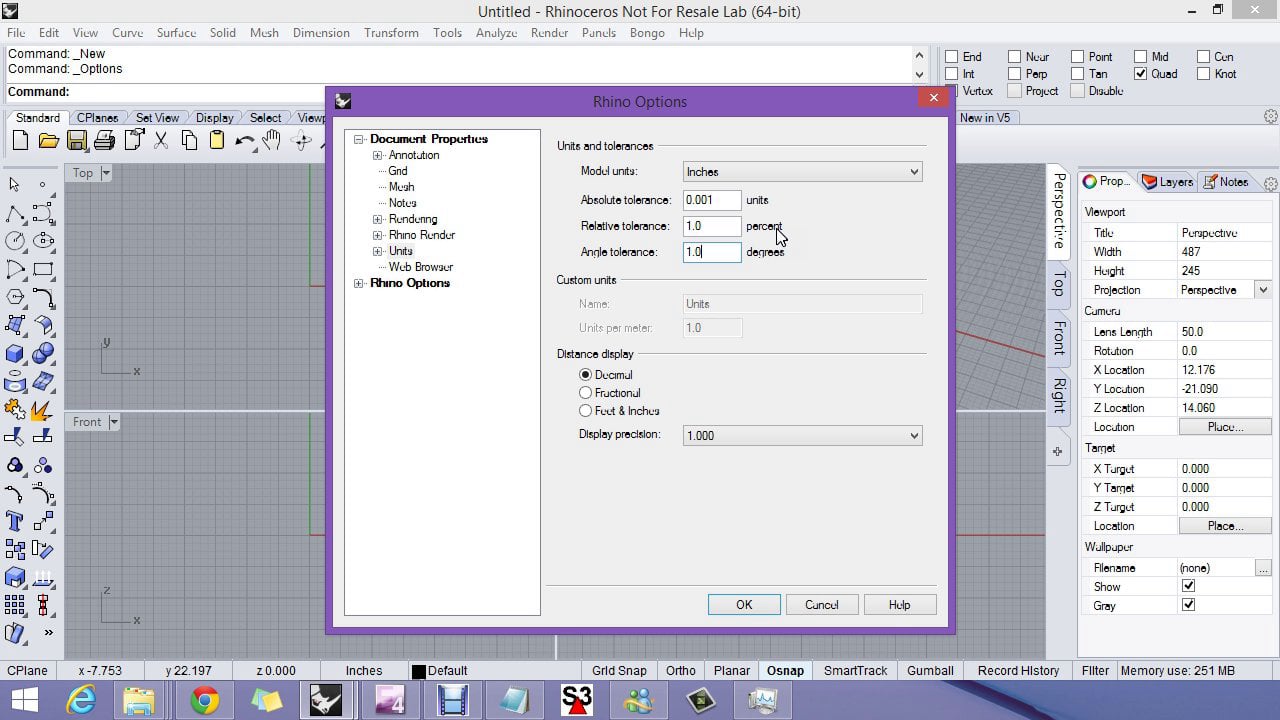This screenshot has width=1280, height=720.
Task: Select Fractional distance display option
Action: point(586,393)
